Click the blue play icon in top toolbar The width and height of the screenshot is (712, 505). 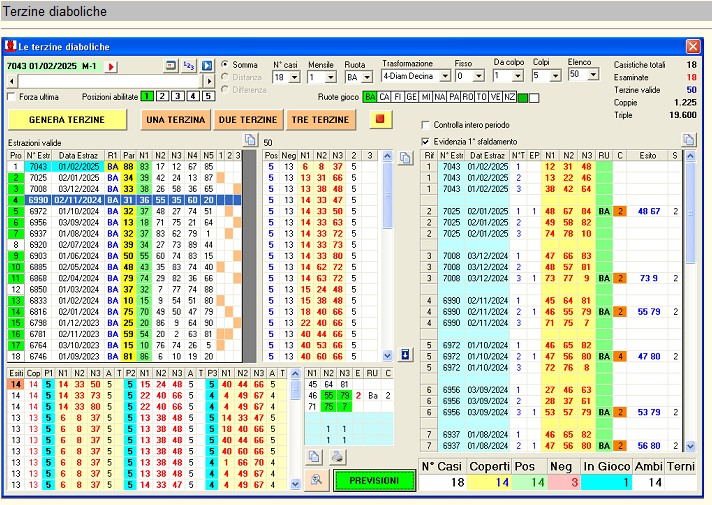click(x=207, y=66)
